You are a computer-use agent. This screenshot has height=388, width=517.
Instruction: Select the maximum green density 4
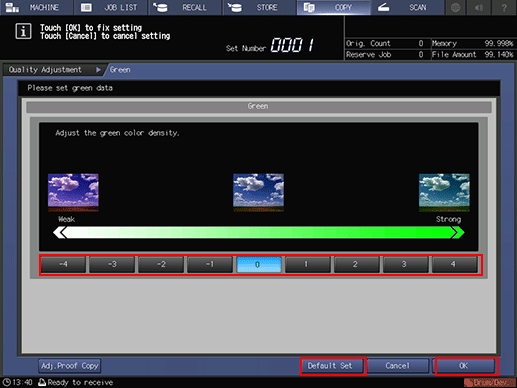coord(453,265)
